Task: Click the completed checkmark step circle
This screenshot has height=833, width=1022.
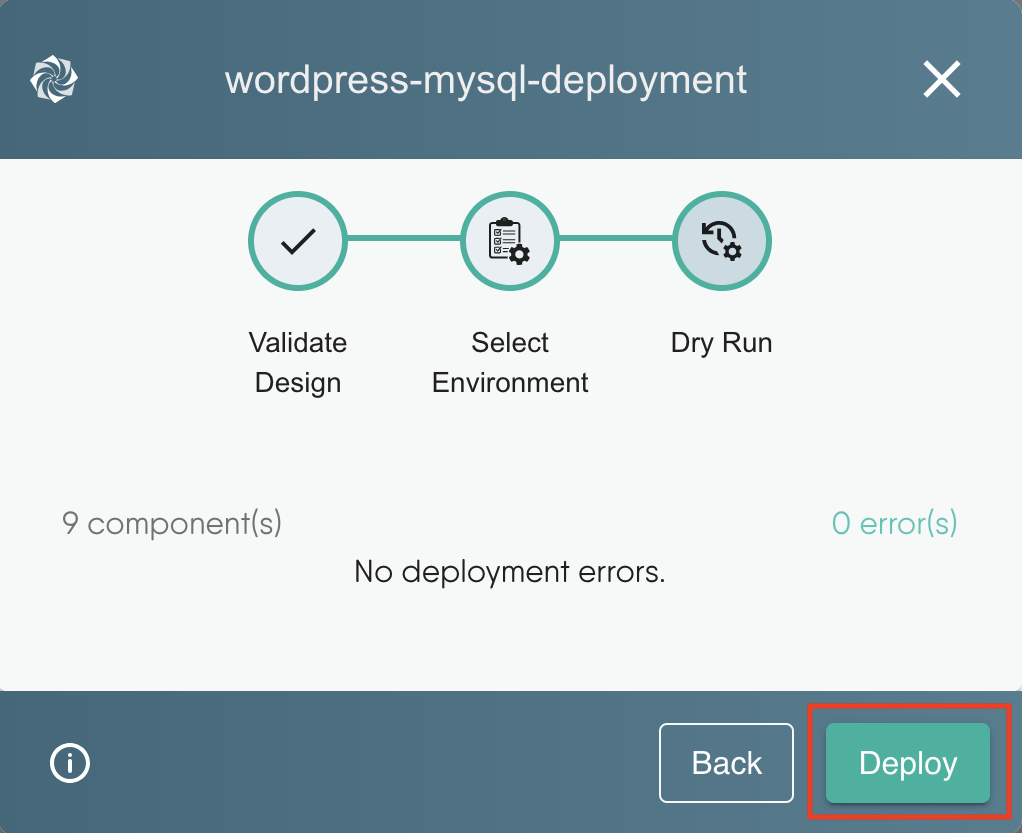Action: [x=297, y=240]
